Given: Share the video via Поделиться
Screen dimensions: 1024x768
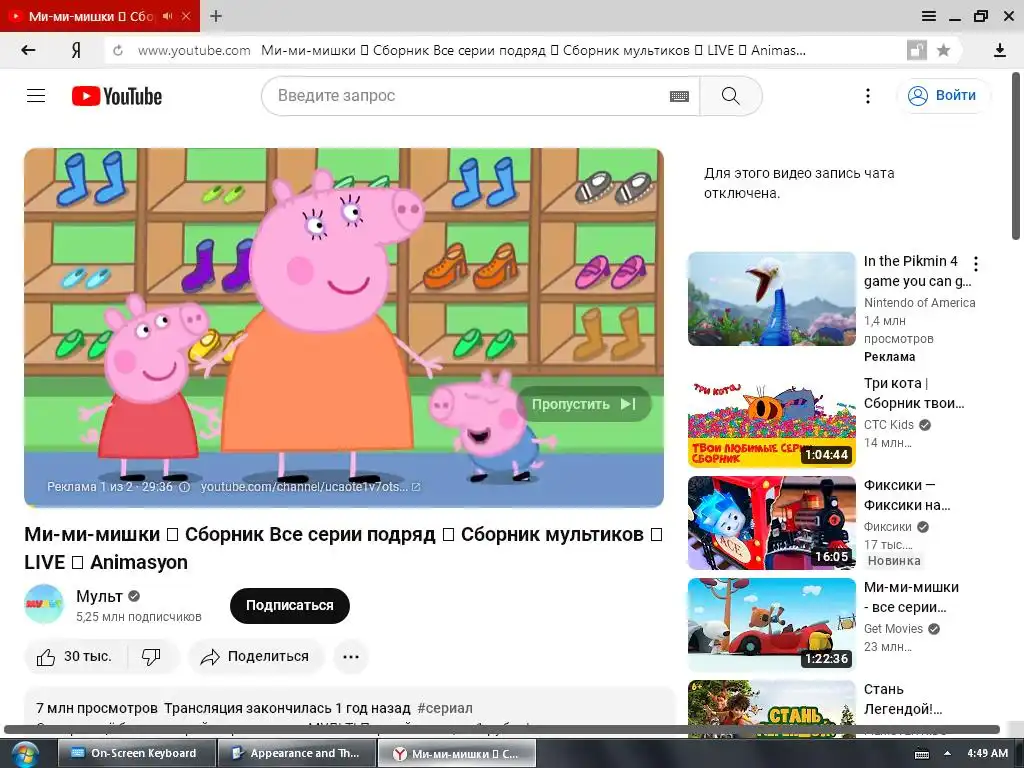Looking at the screenshot, I should click(x=255, y=656).
